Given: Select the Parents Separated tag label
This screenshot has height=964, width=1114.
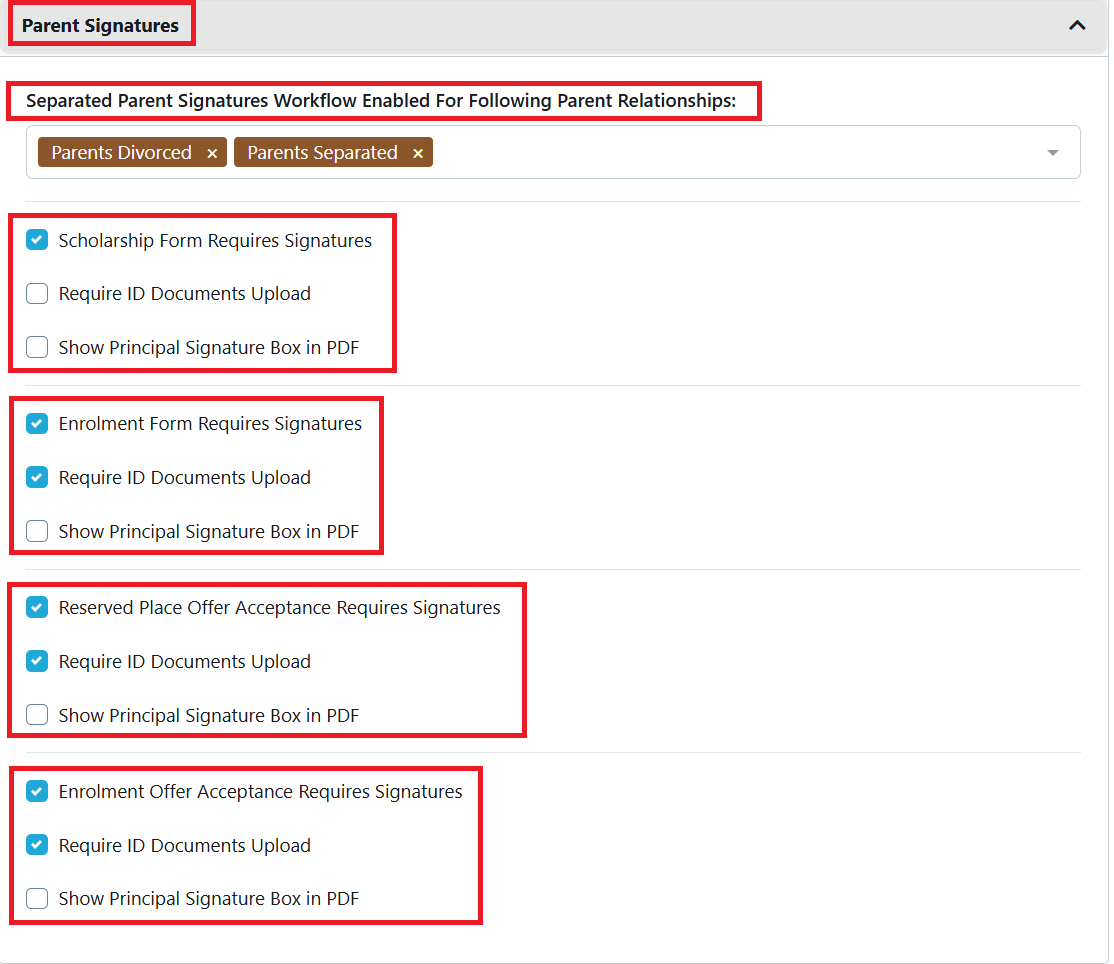Looking at the screenshot, I should click(322, 153).
